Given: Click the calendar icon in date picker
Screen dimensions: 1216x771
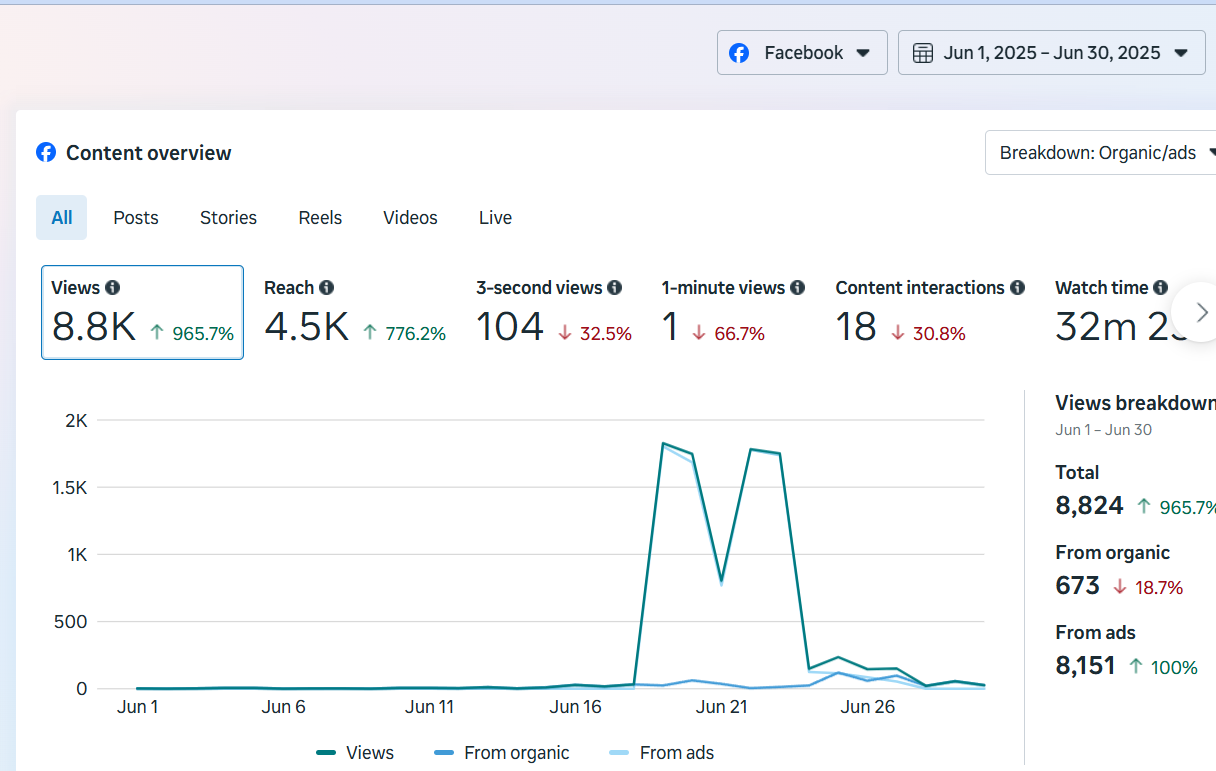Looking at the screenshot, I should click(923, 53).
